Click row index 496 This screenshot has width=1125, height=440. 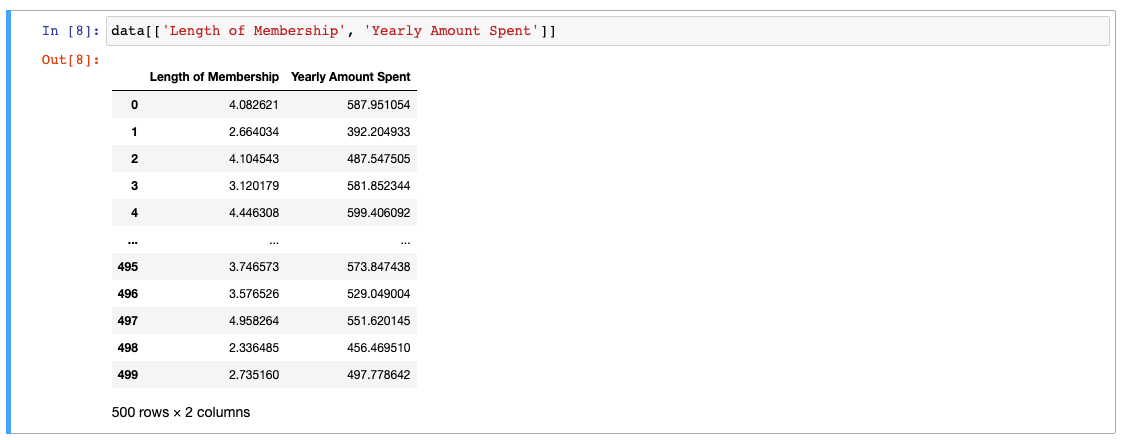[x=128, y=294]
